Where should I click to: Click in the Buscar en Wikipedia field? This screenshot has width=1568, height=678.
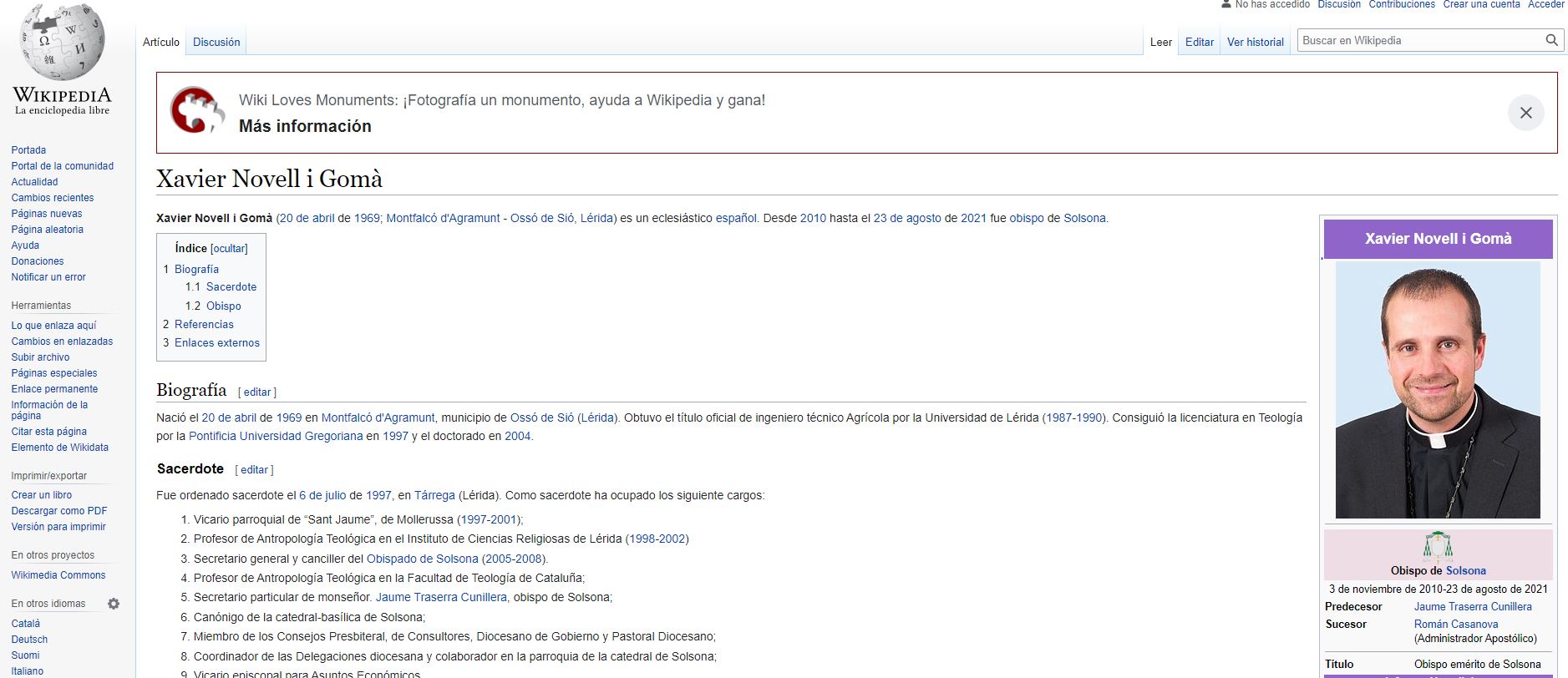1420,40
